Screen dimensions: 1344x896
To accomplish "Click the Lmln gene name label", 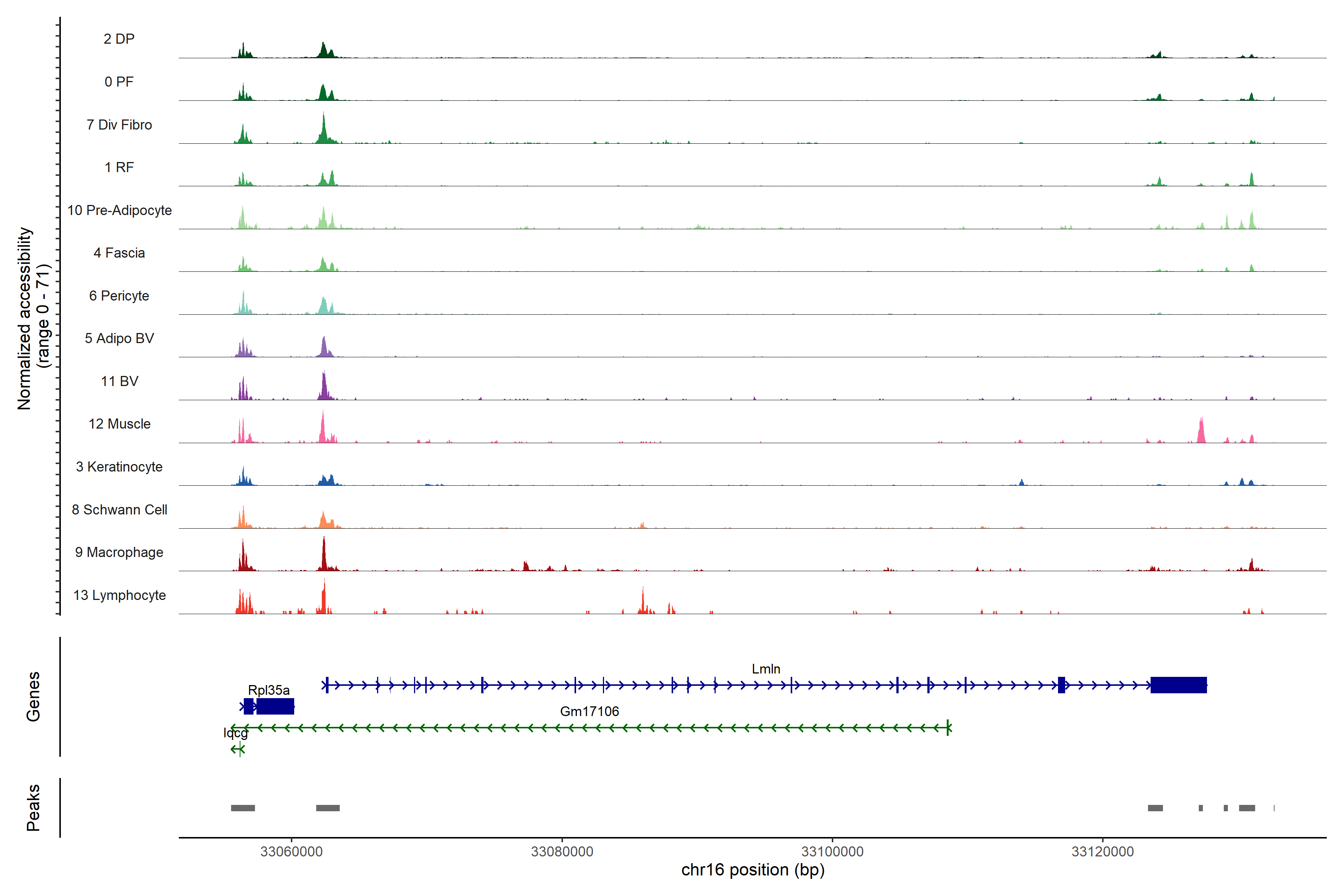I will tap(766, 669).
